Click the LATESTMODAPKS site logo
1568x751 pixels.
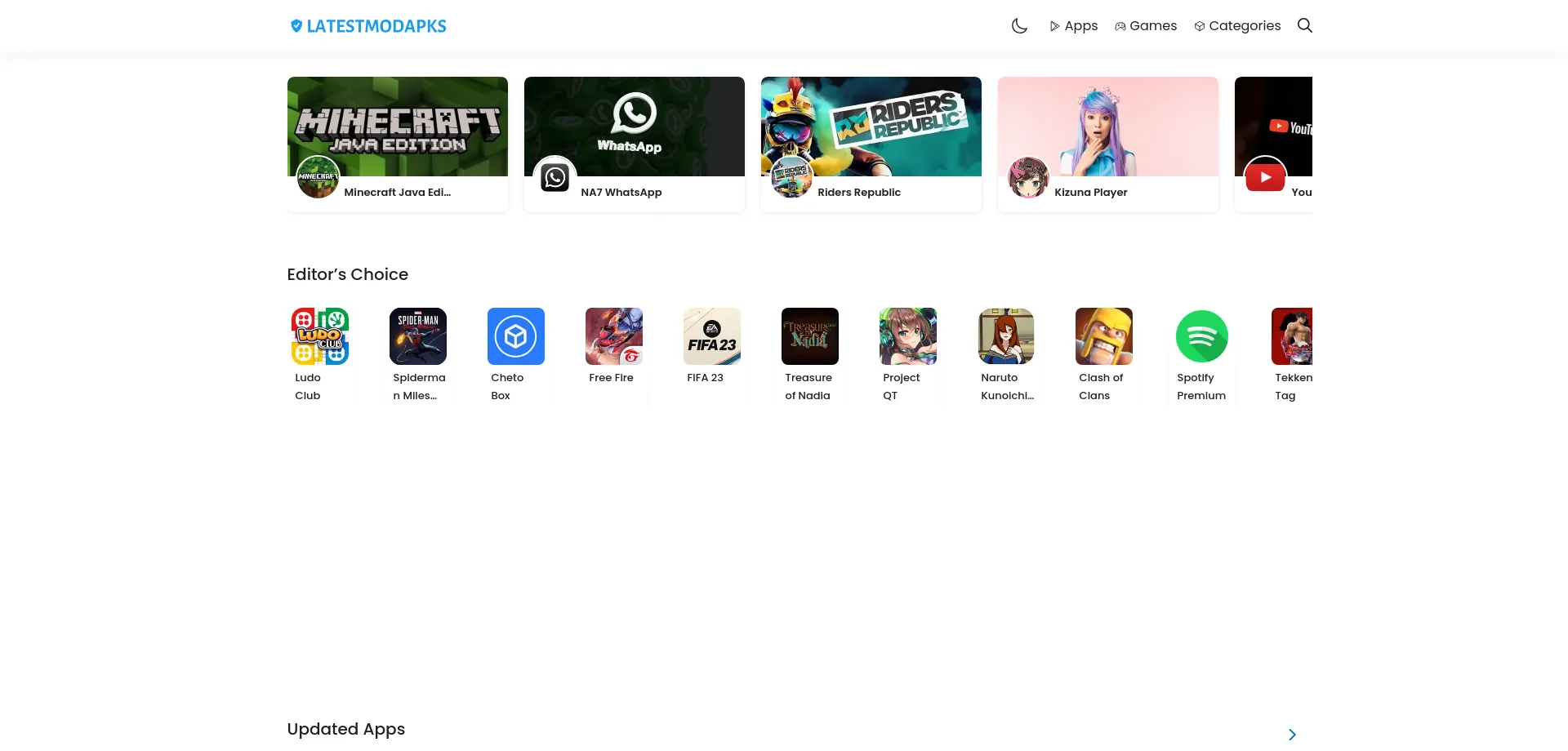pyautogui.click(x=368, y=26)
